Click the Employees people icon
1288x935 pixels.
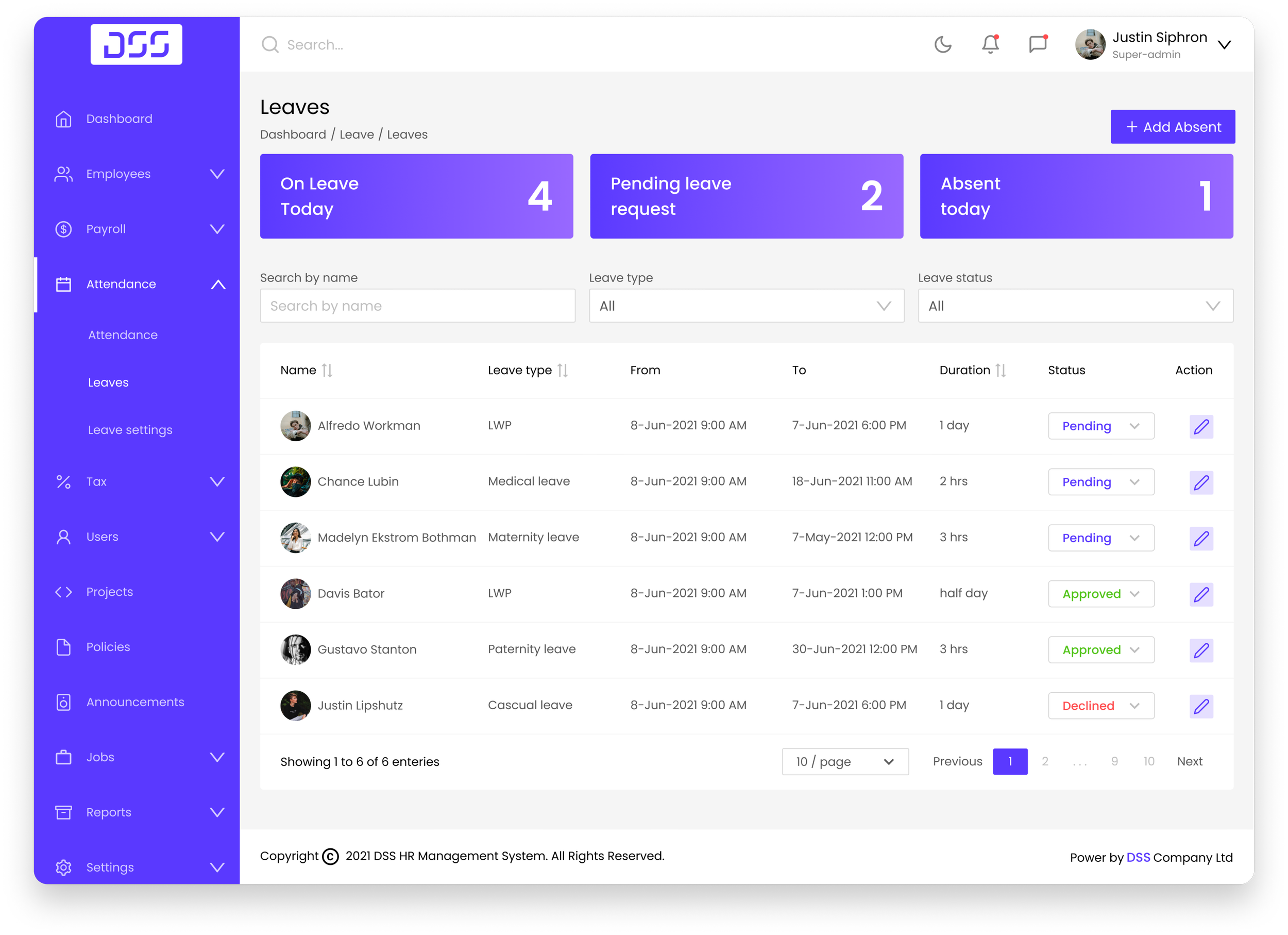[x=63, y=174]
